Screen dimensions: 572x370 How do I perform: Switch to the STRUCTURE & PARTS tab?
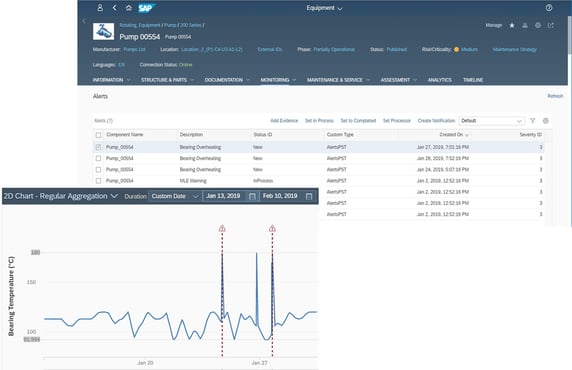point(164,80)
